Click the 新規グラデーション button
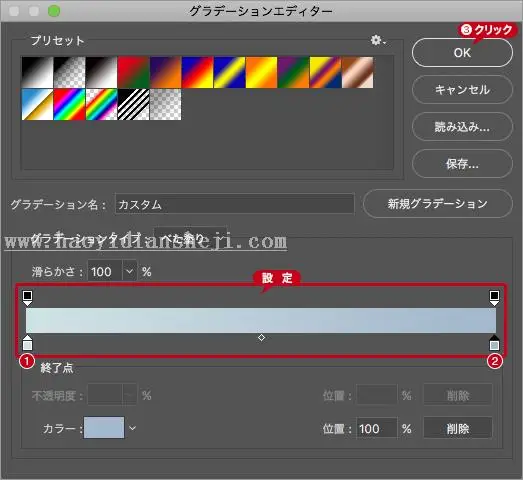 438,203
